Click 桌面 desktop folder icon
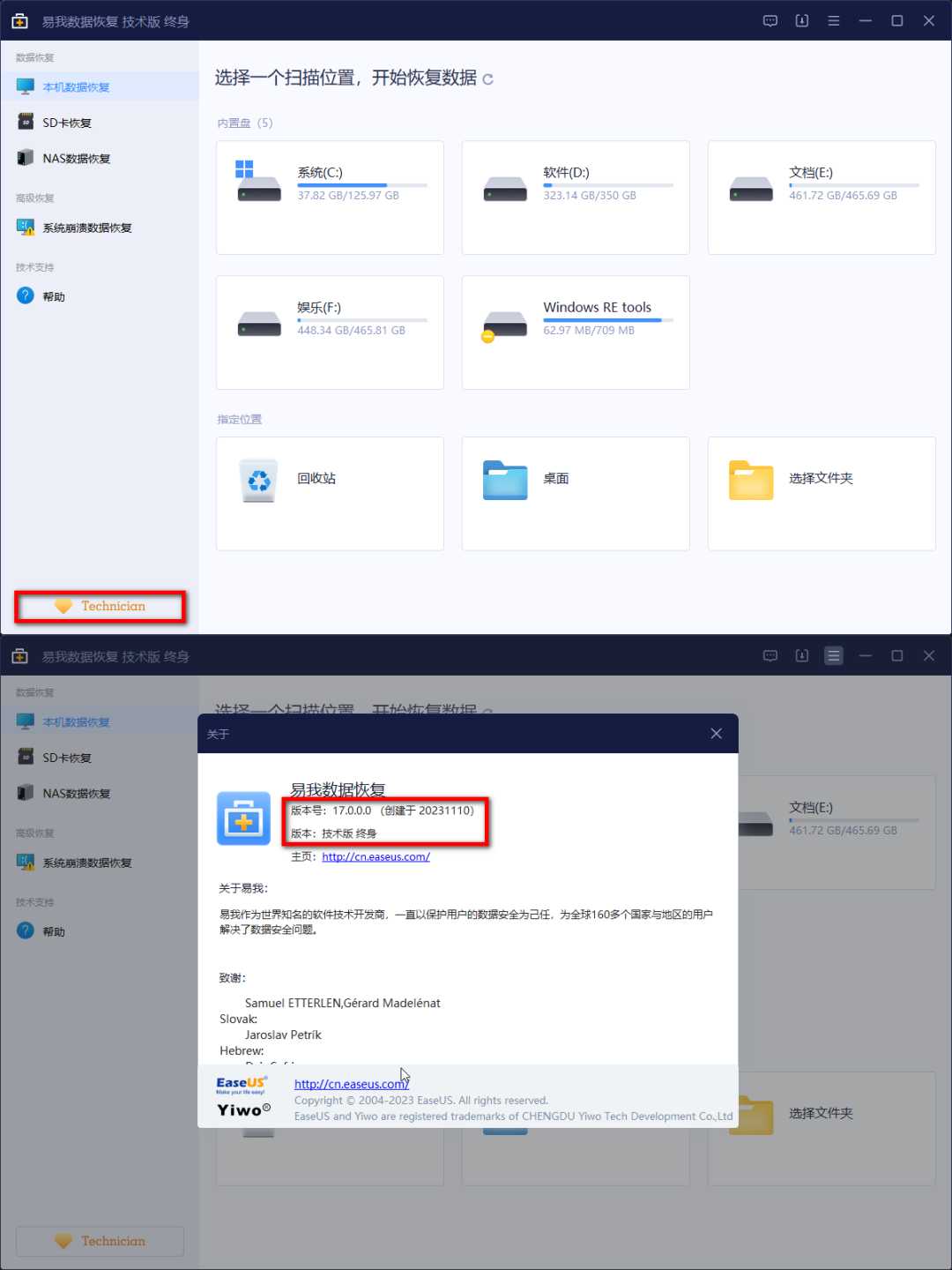 [505, 481]
